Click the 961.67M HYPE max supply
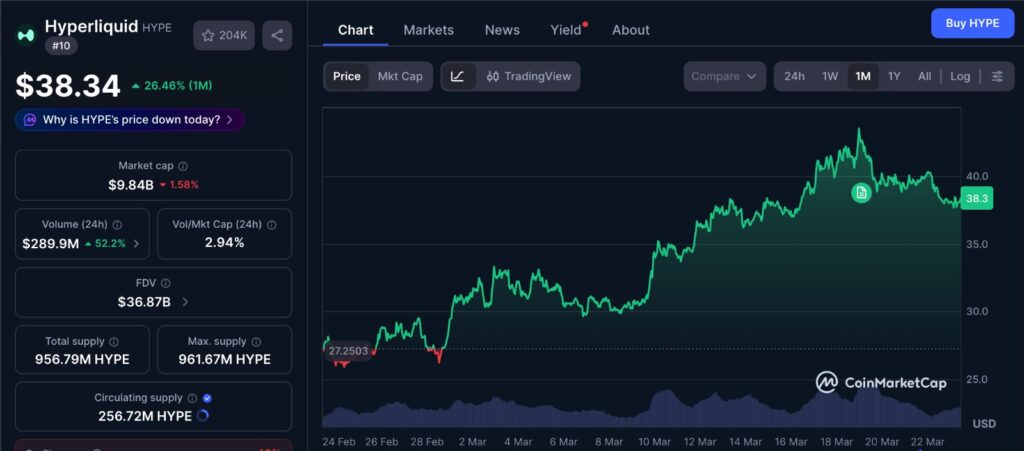The image size is (1024, 451). click(225, 360)
